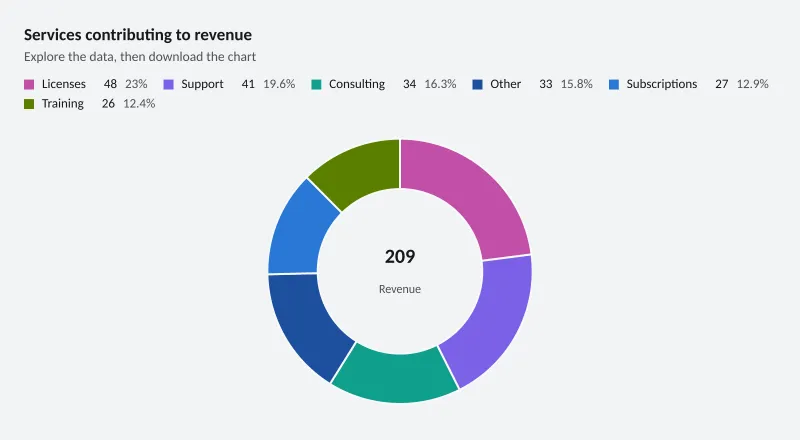
Task: Click the teal Consulting donut segment
Action: pyautogui.click(x=395, y=378)
